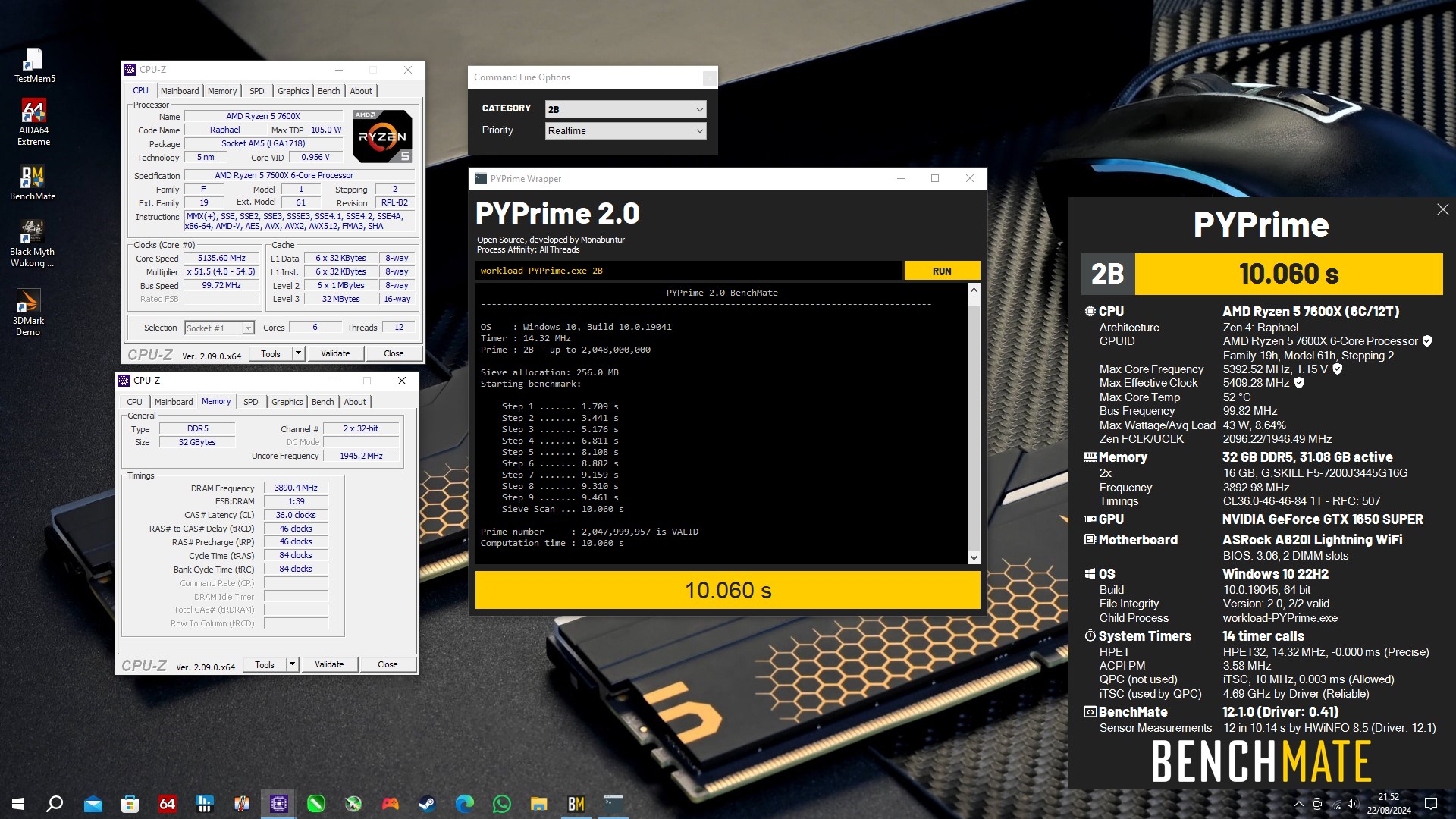This screenshot has height=819, width=1456.
Task: Open Microsoft Edge from taskbar
Action: pyautogui.click(x=465, y=804)
